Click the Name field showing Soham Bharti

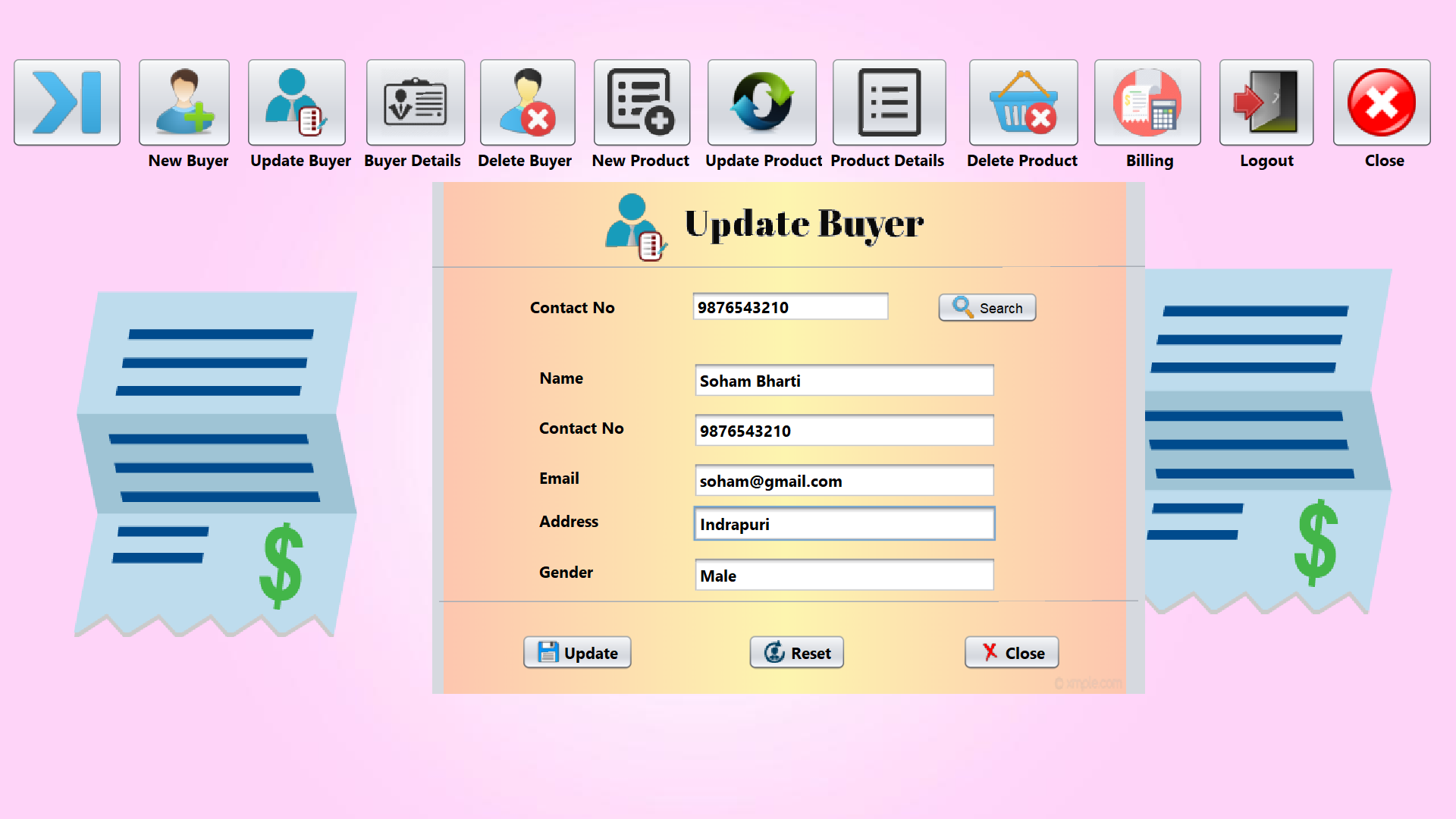tap(844, 380)
